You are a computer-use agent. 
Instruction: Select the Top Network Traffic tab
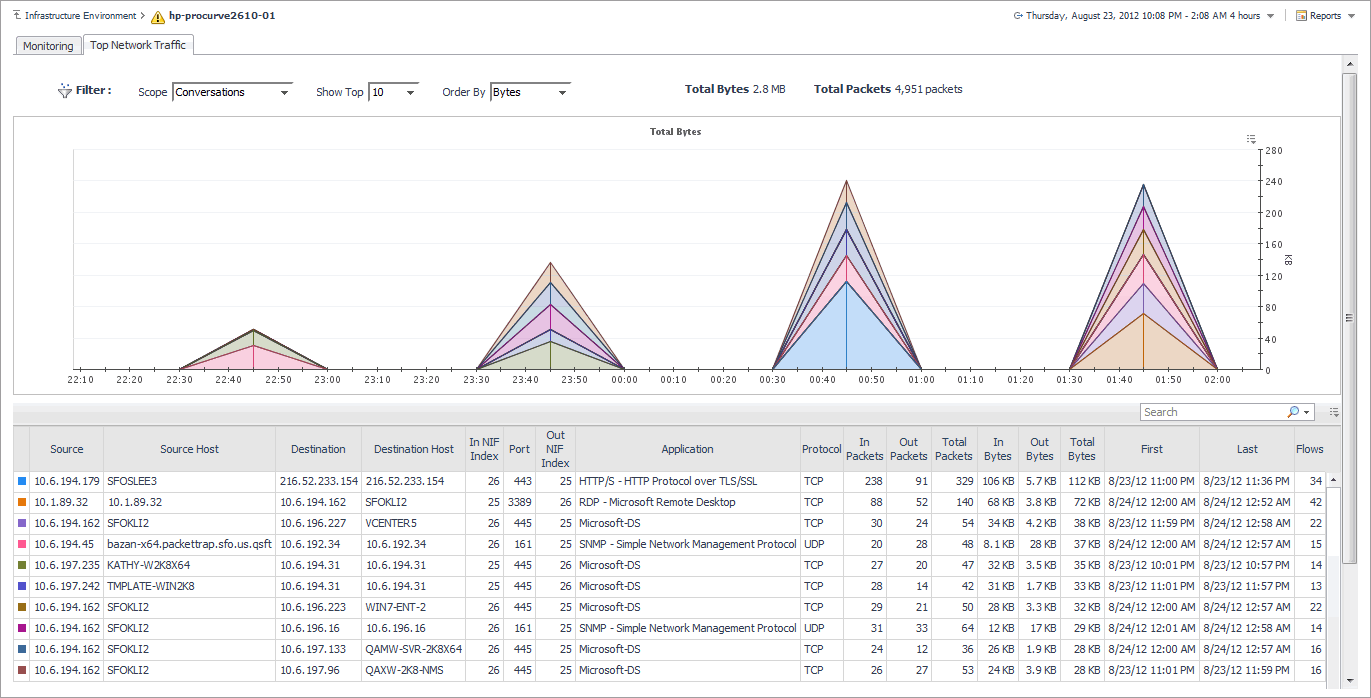pyautogui.click(x=138, y=45)
